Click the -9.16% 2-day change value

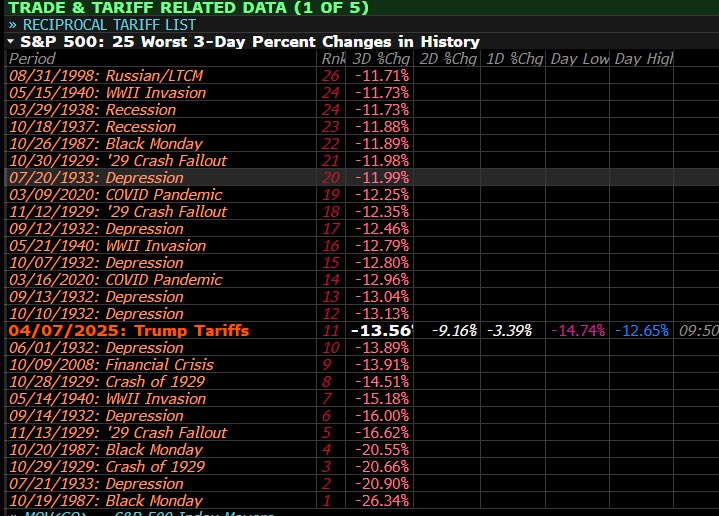tap(454, 331)
